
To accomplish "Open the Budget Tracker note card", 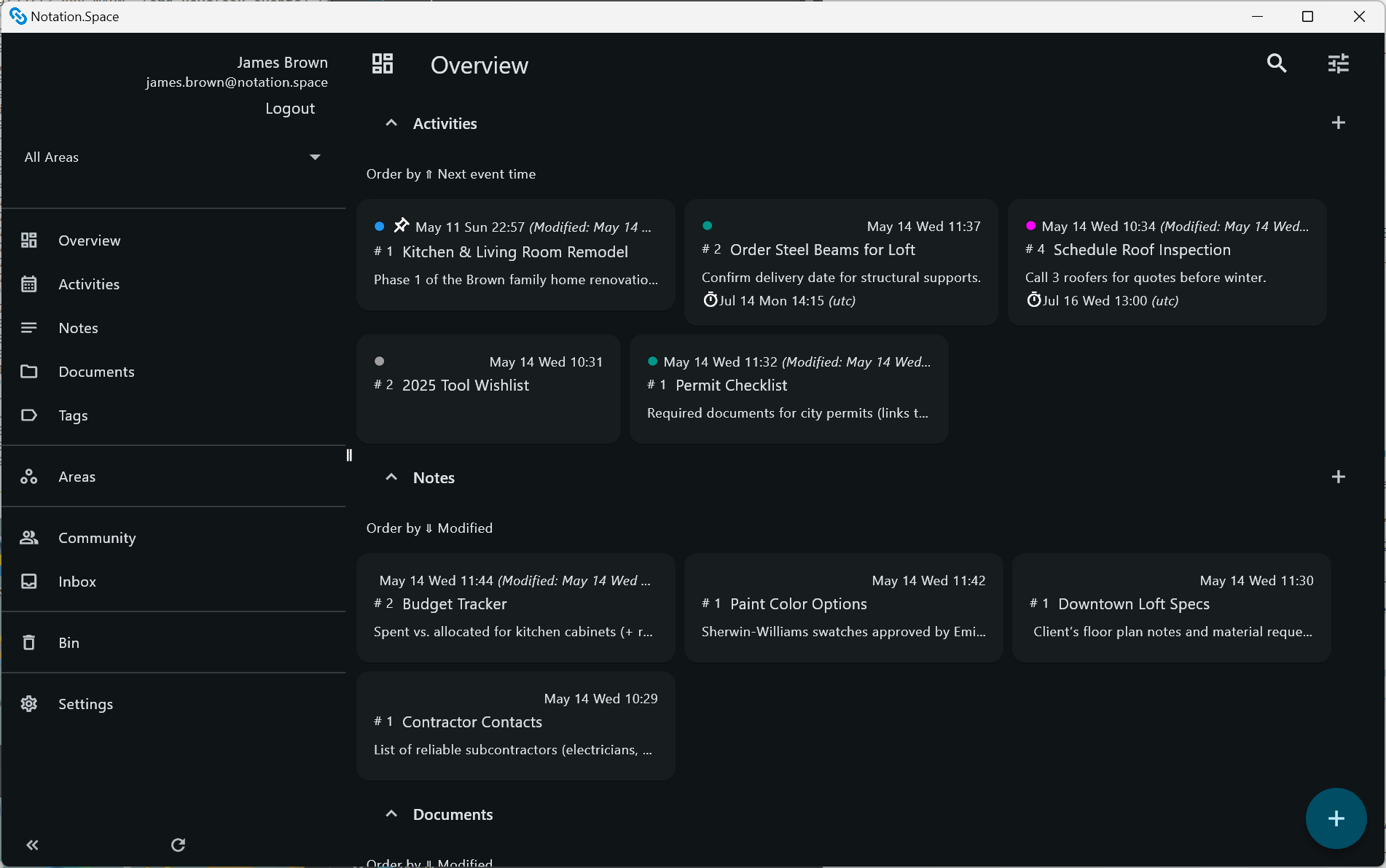I will pos(515,607).
